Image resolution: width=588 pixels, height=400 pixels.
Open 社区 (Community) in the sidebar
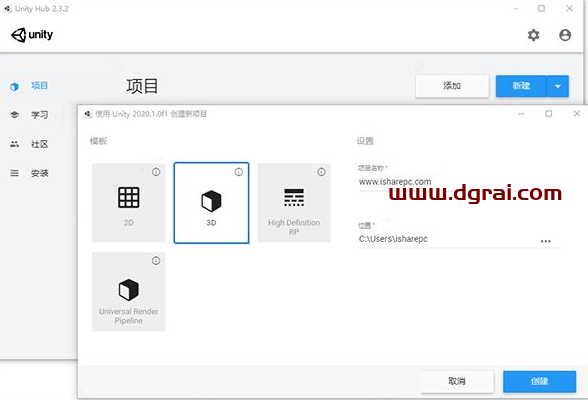coord(39,144)
